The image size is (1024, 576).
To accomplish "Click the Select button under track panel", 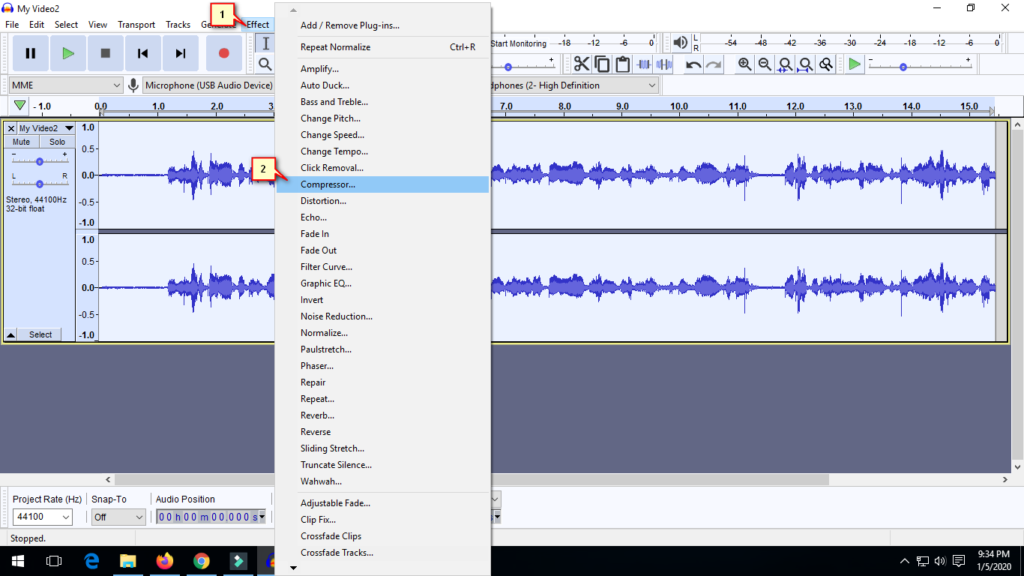I will [40, 335].
